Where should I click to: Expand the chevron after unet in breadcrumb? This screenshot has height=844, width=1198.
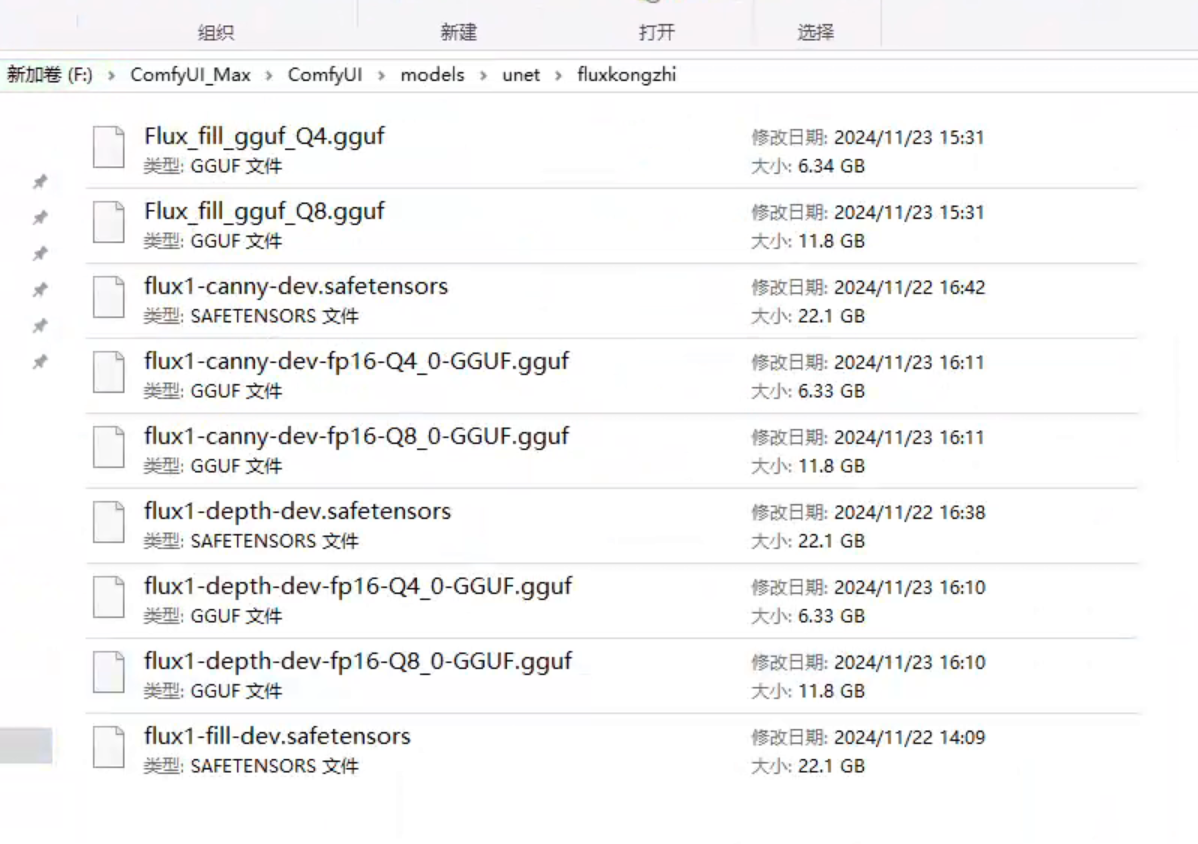pos(558,76)
